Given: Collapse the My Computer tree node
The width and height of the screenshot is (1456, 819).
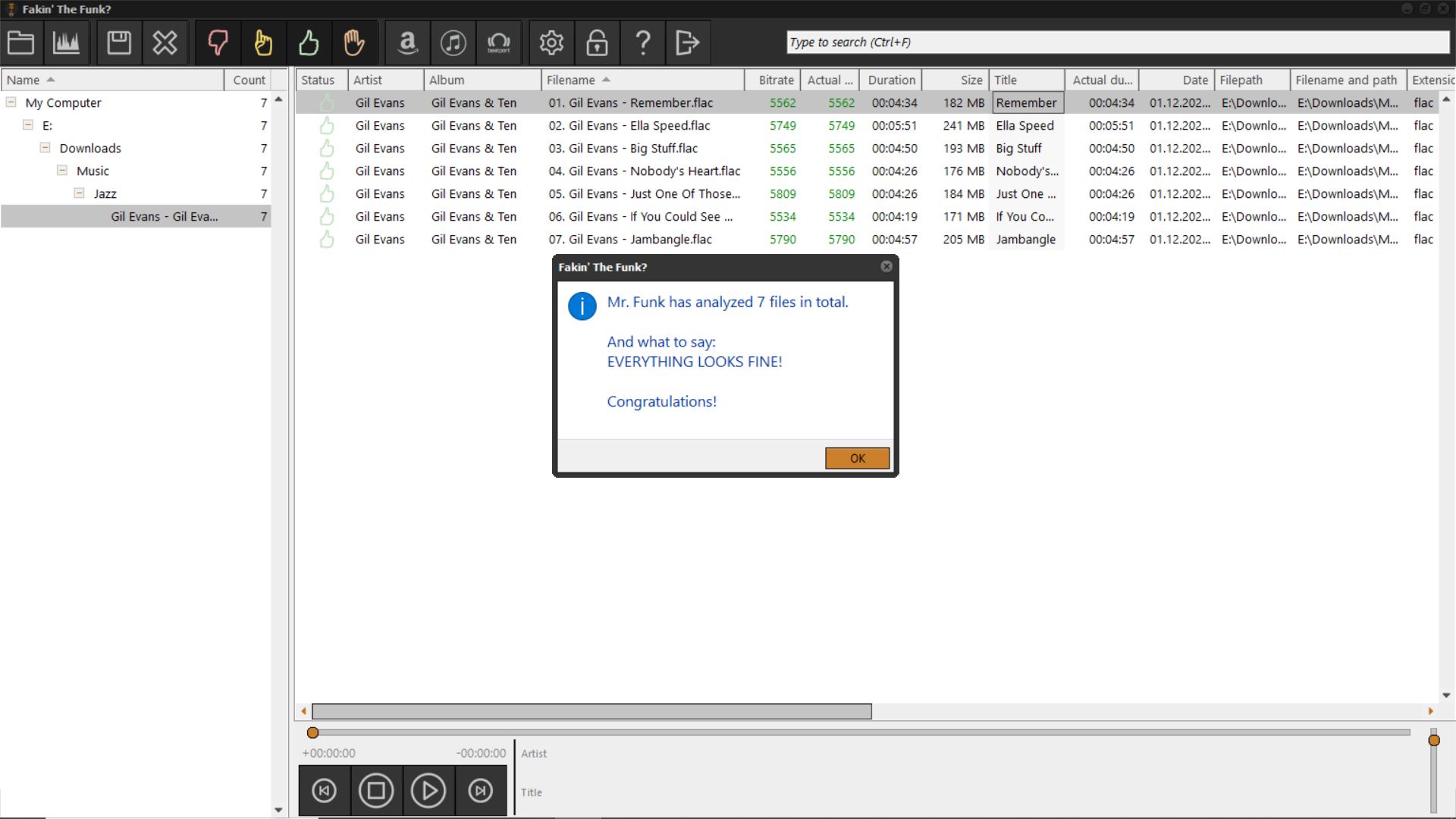Looking at the screenshot, I should click(11, 102).
